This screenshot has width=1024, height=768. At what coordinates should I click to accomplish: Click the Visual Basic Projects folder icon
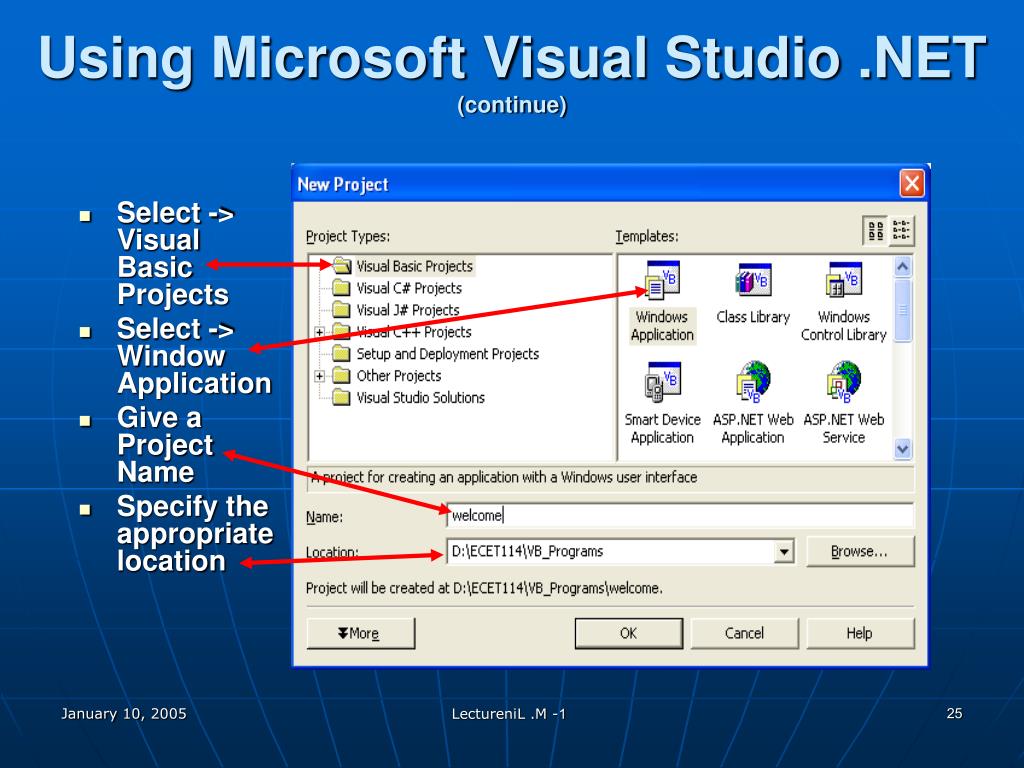342,266
